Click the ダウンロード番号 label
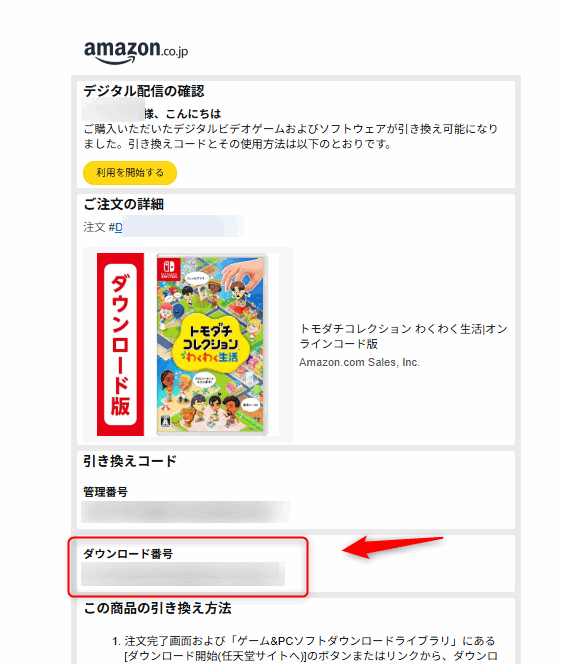This screenshot has height=664, width=561. click(128, 553)
